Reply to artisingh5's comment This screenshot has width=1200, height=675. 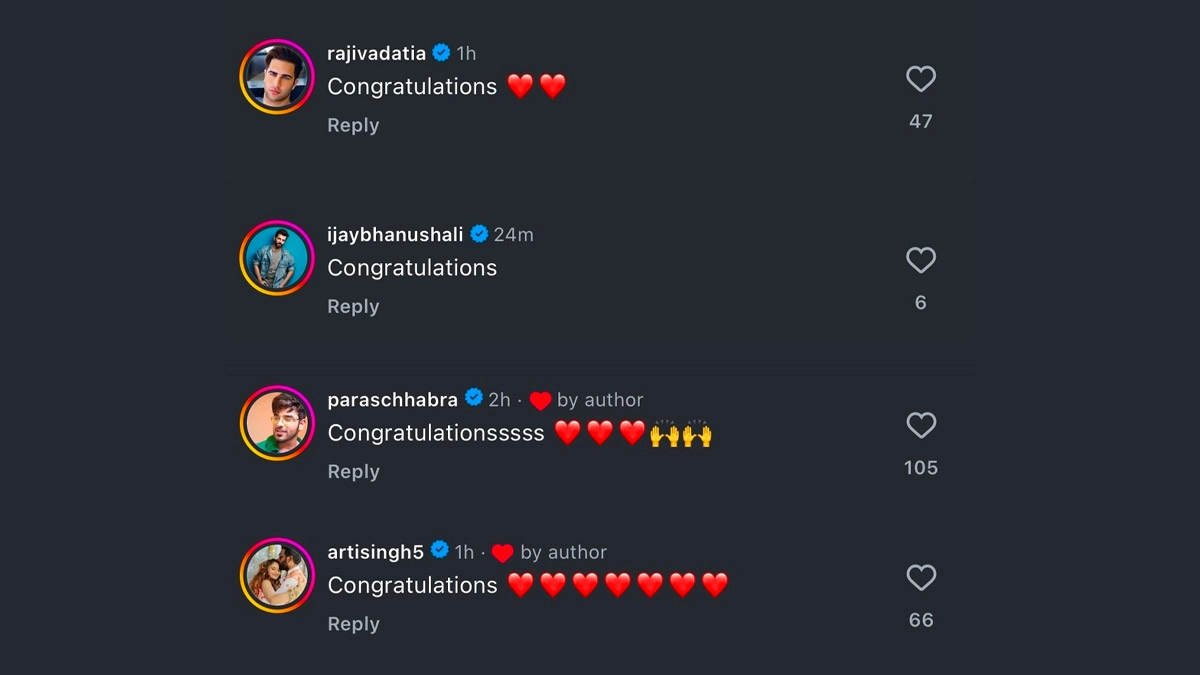pyautogui.click(x=353, y=624)
